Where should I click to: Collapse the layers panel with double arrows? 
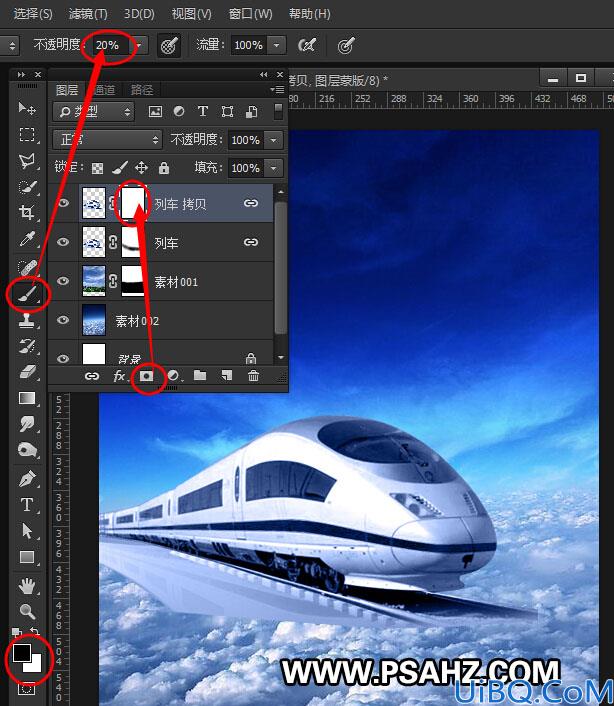[264, 74]
